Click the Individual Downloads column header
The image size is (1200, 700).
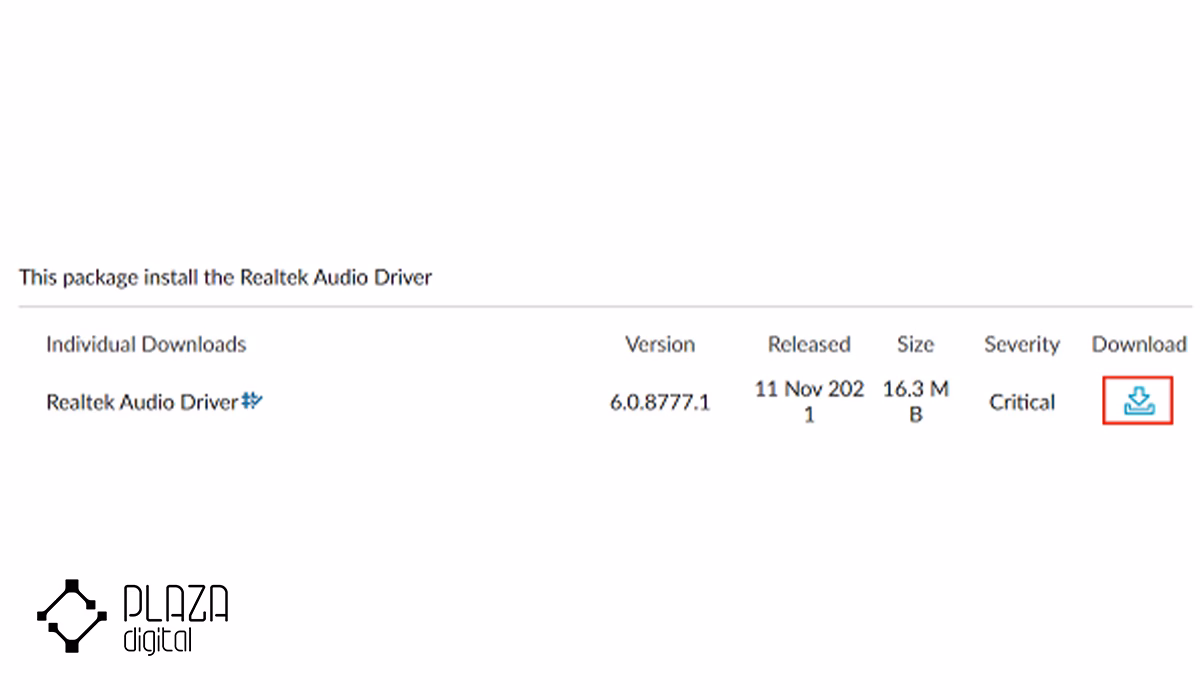(x=146, y=344)
